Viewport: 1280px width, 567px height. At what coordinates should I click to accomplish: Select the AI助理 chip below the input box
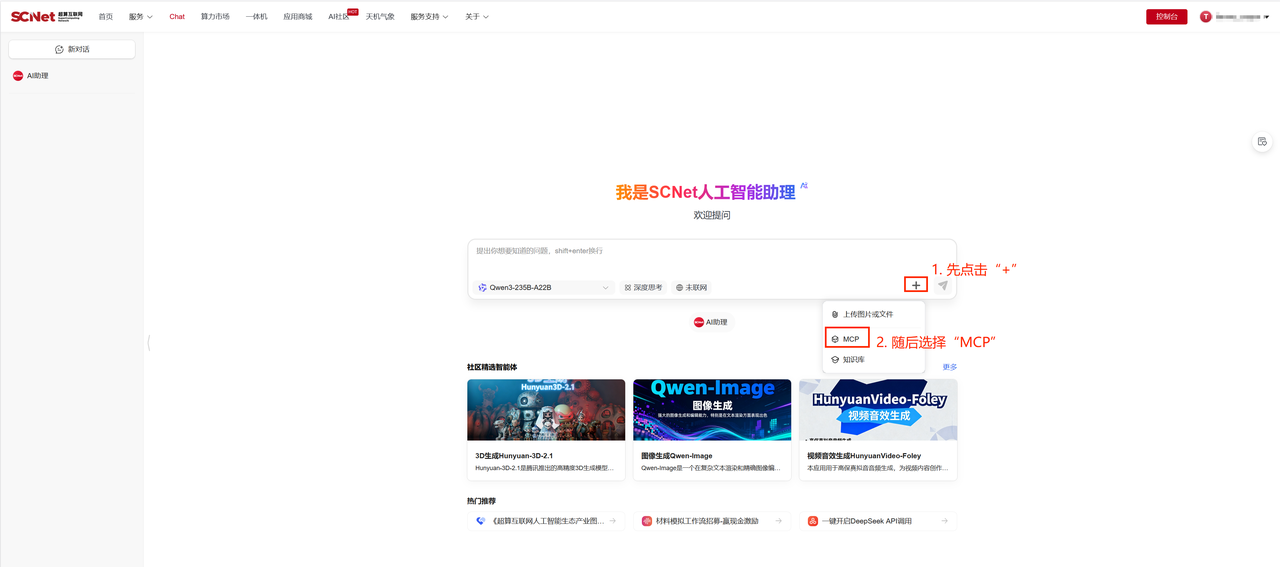point(710,322)
